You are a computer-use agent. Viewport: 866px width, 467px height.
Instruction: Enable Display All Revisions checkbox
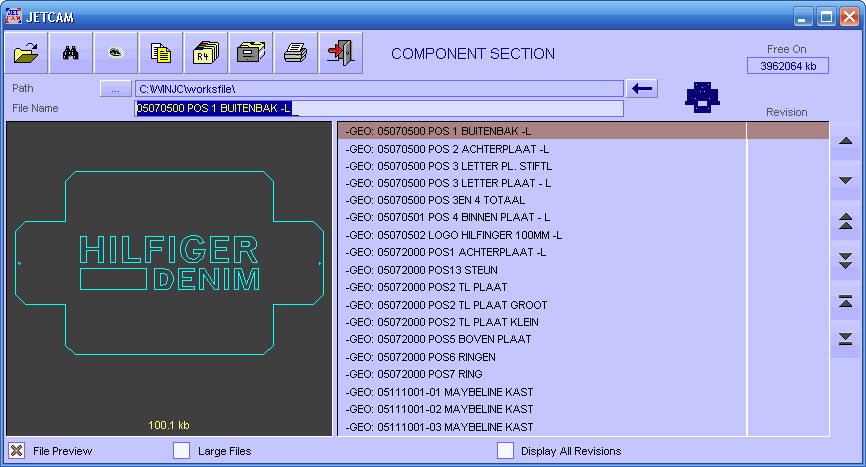click(x=505, y=450)
